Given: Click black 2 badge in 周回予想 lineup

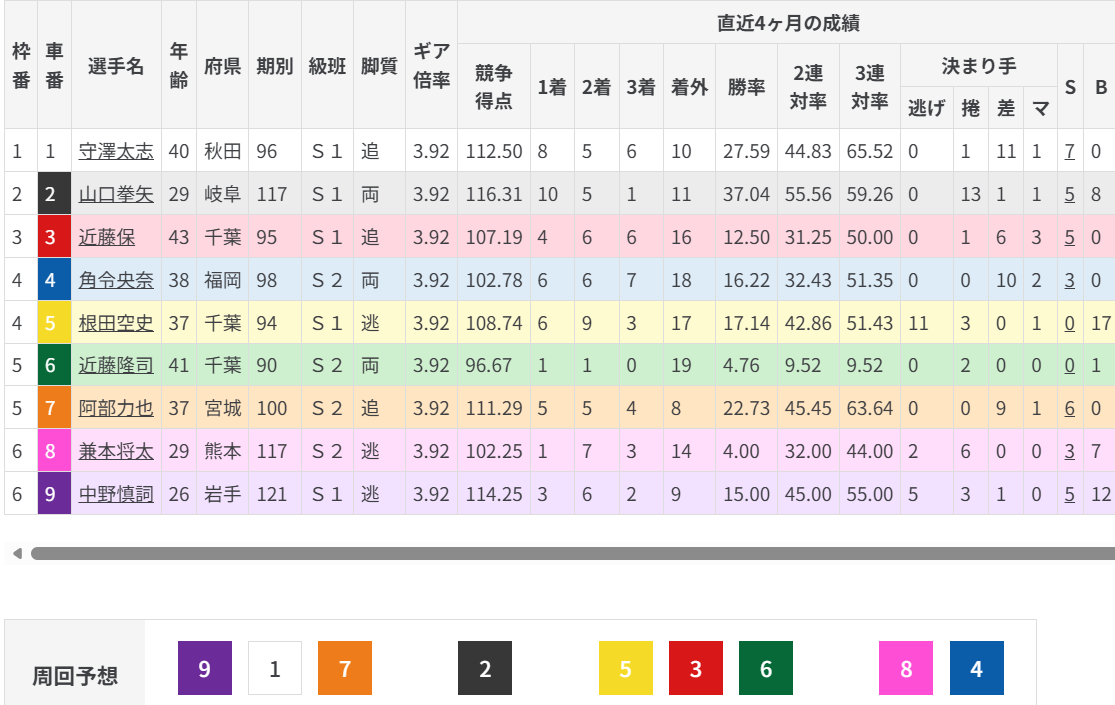Looking at the screenshot, I should (485, 668).
